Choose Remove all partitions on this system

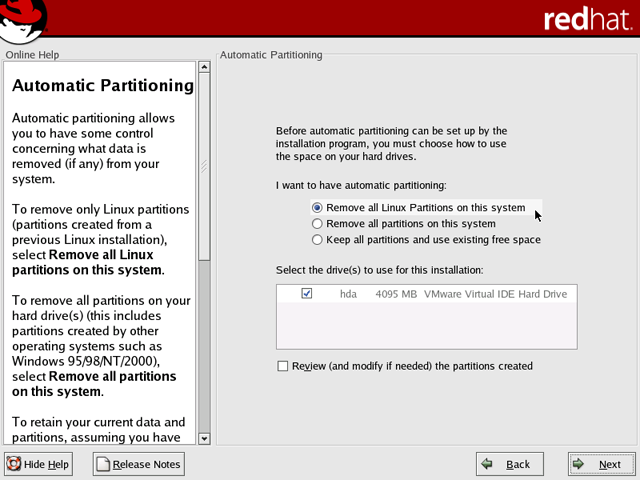point(318,224)
